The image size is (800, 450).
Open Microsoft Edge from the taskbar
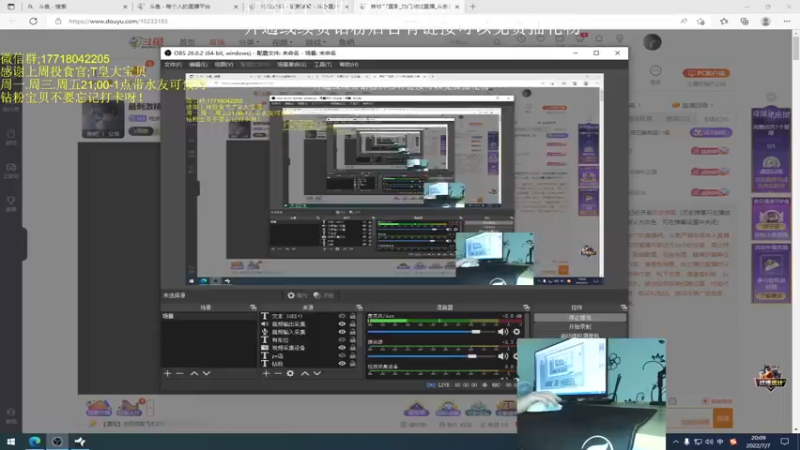click(34, 441)
